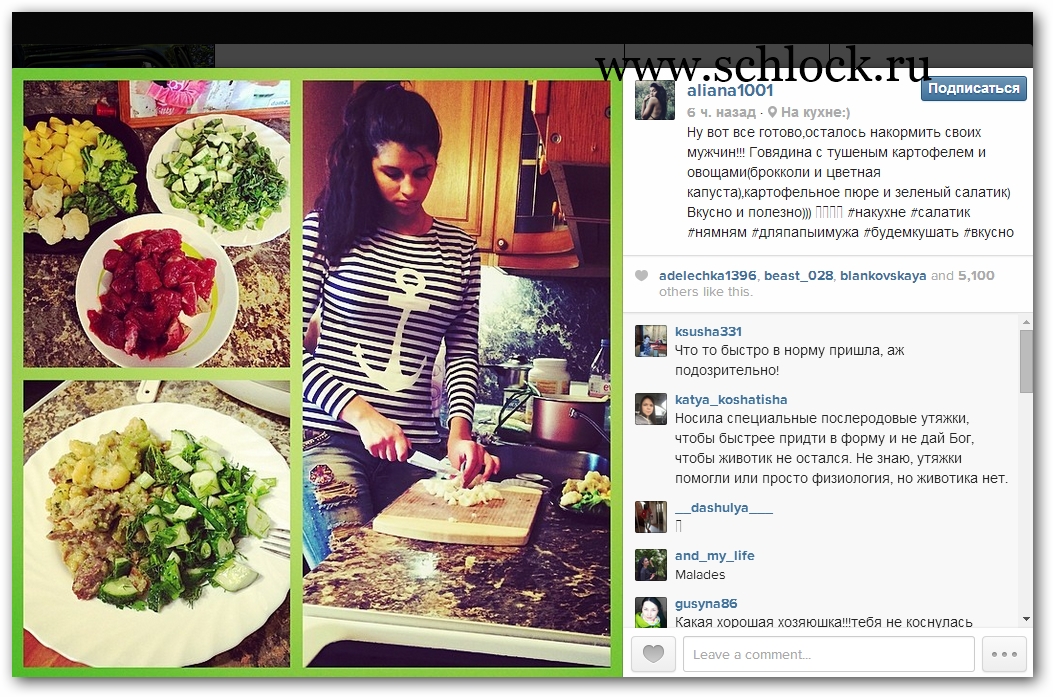This screenshot has height=697, width=1053.
Task: Open katya_koshatisha commenter avatar
Action: (x=651, y=409)
